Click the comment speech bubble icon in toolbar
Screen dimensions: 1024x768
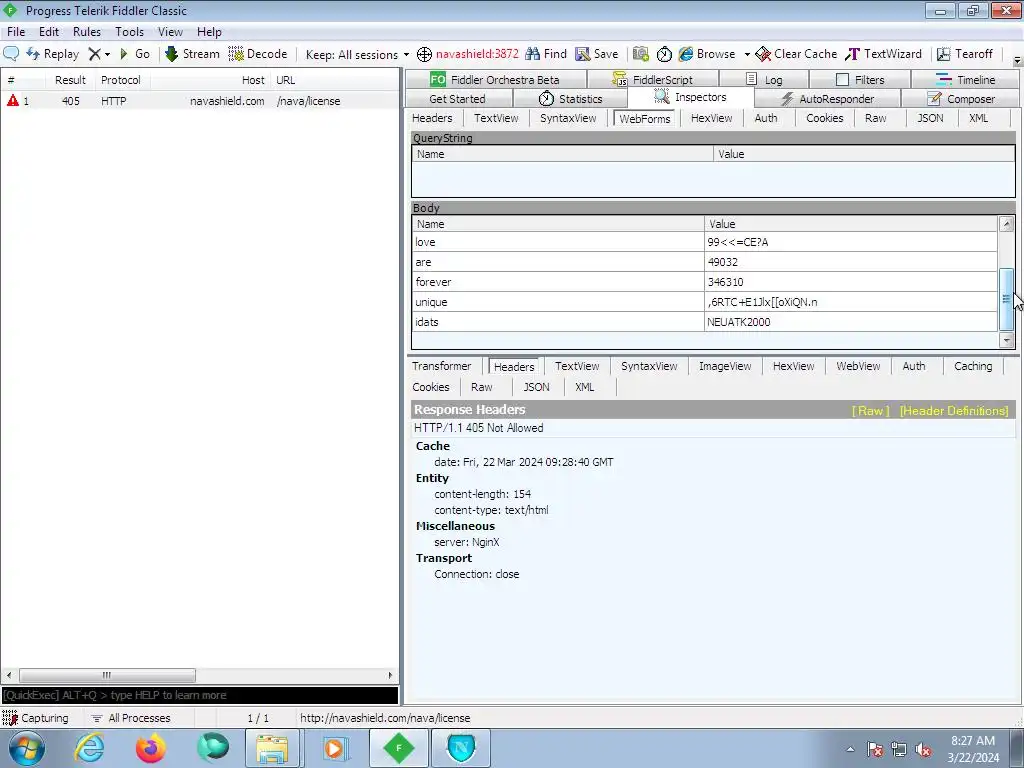pyautogui.click(x=11, y=54)
